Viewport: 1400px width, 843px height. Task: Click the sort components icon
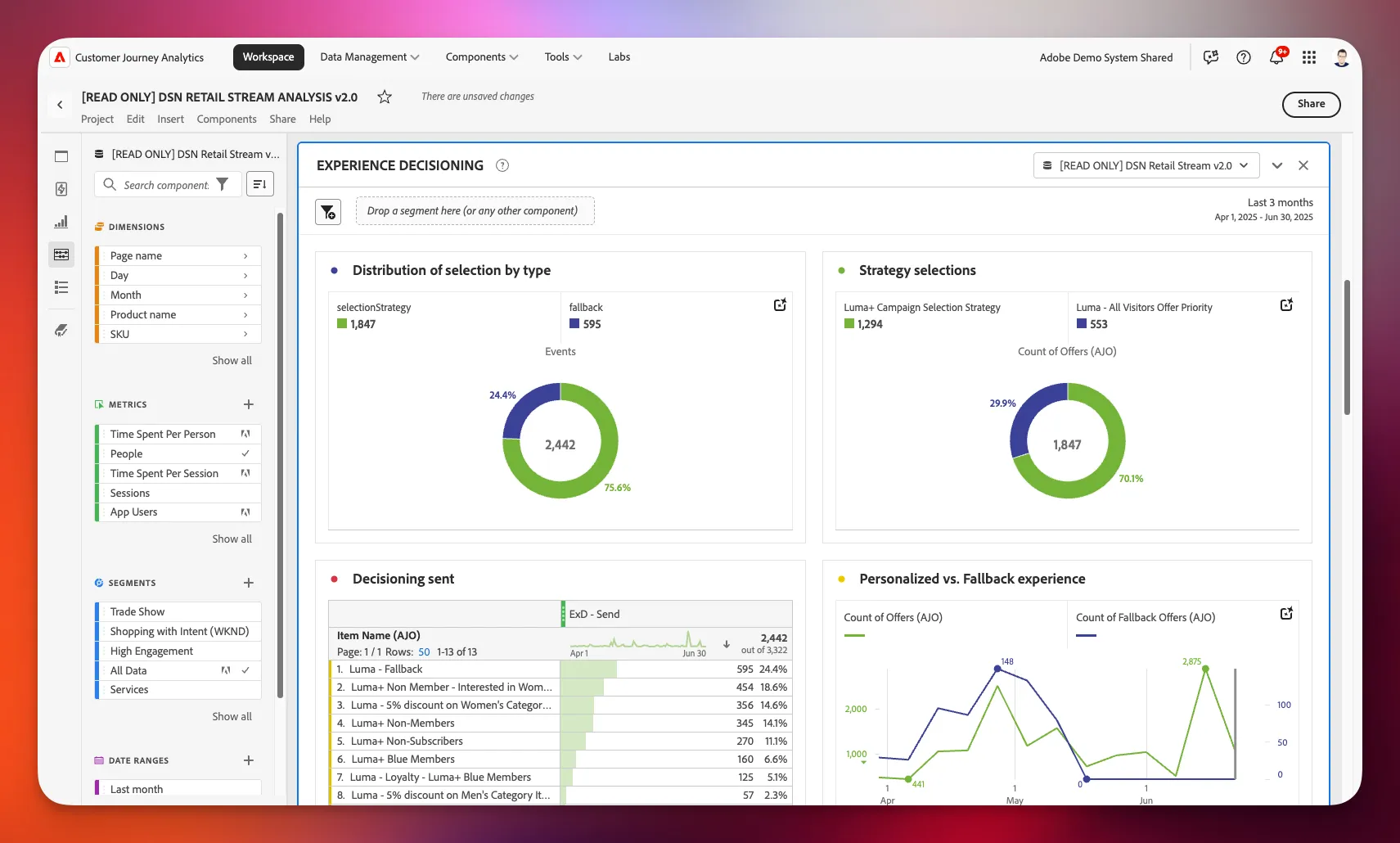[x=260, y=184]
